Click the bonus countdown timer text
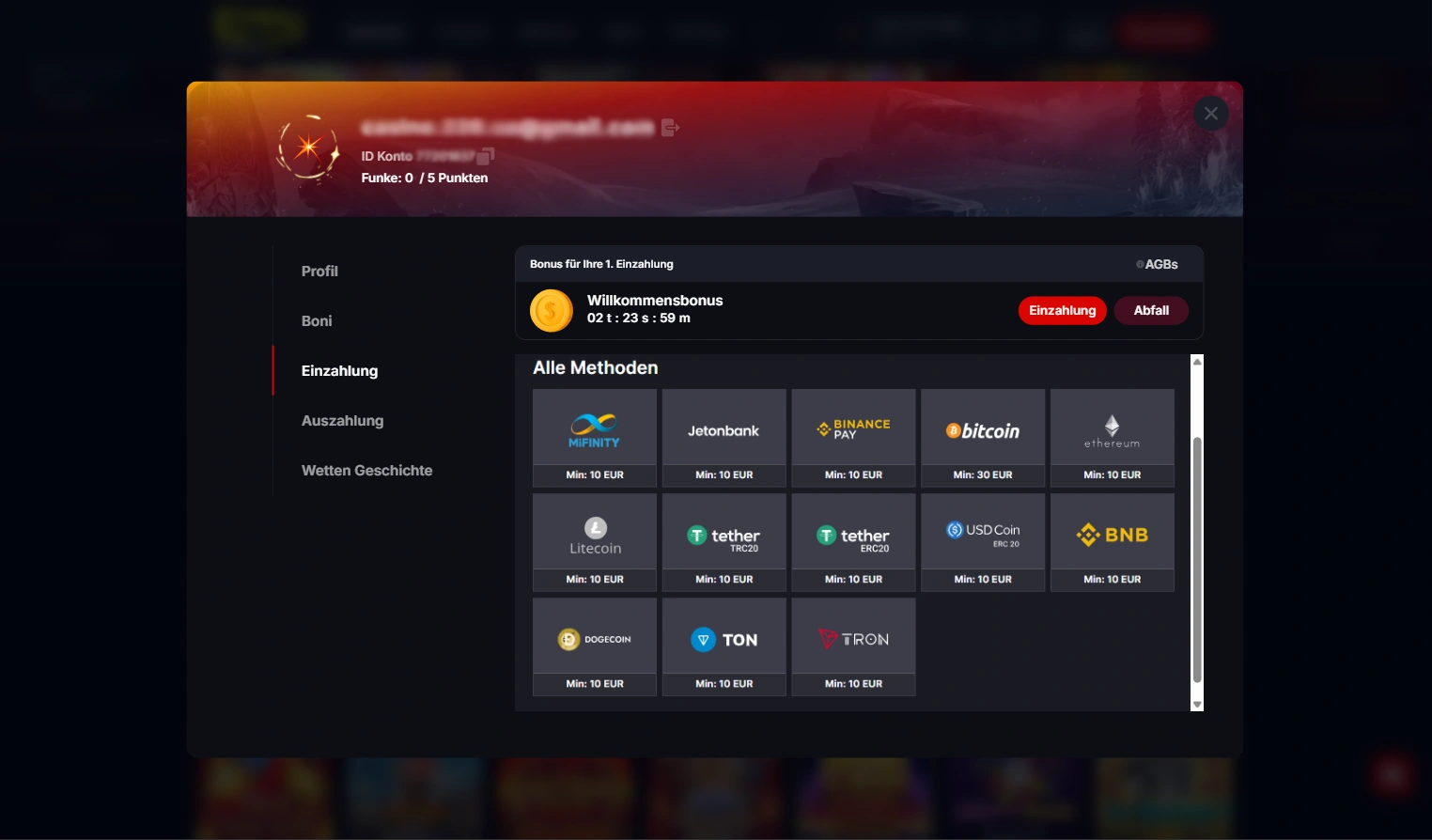This screenshot has width=1432, height=840. click(x=639, y=319)
